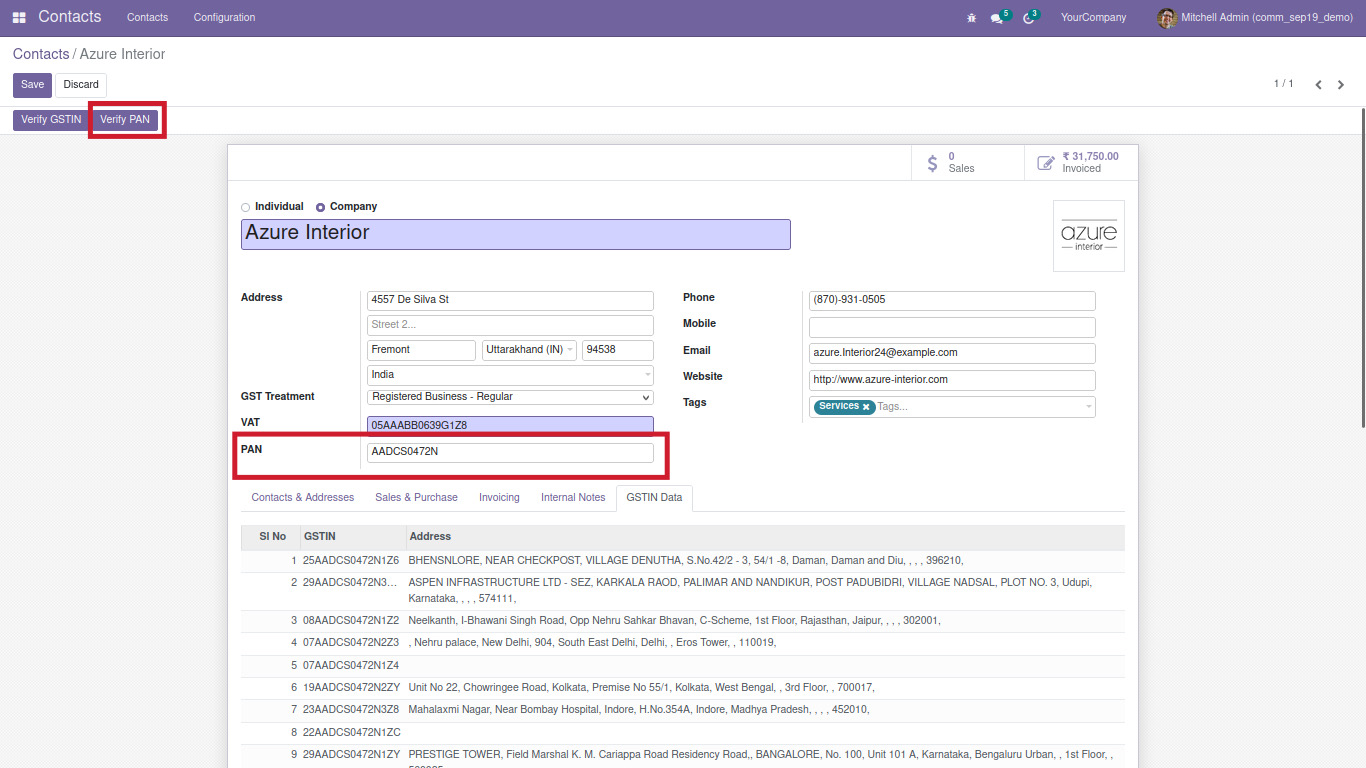Select the Company radio option

point(321,207)
